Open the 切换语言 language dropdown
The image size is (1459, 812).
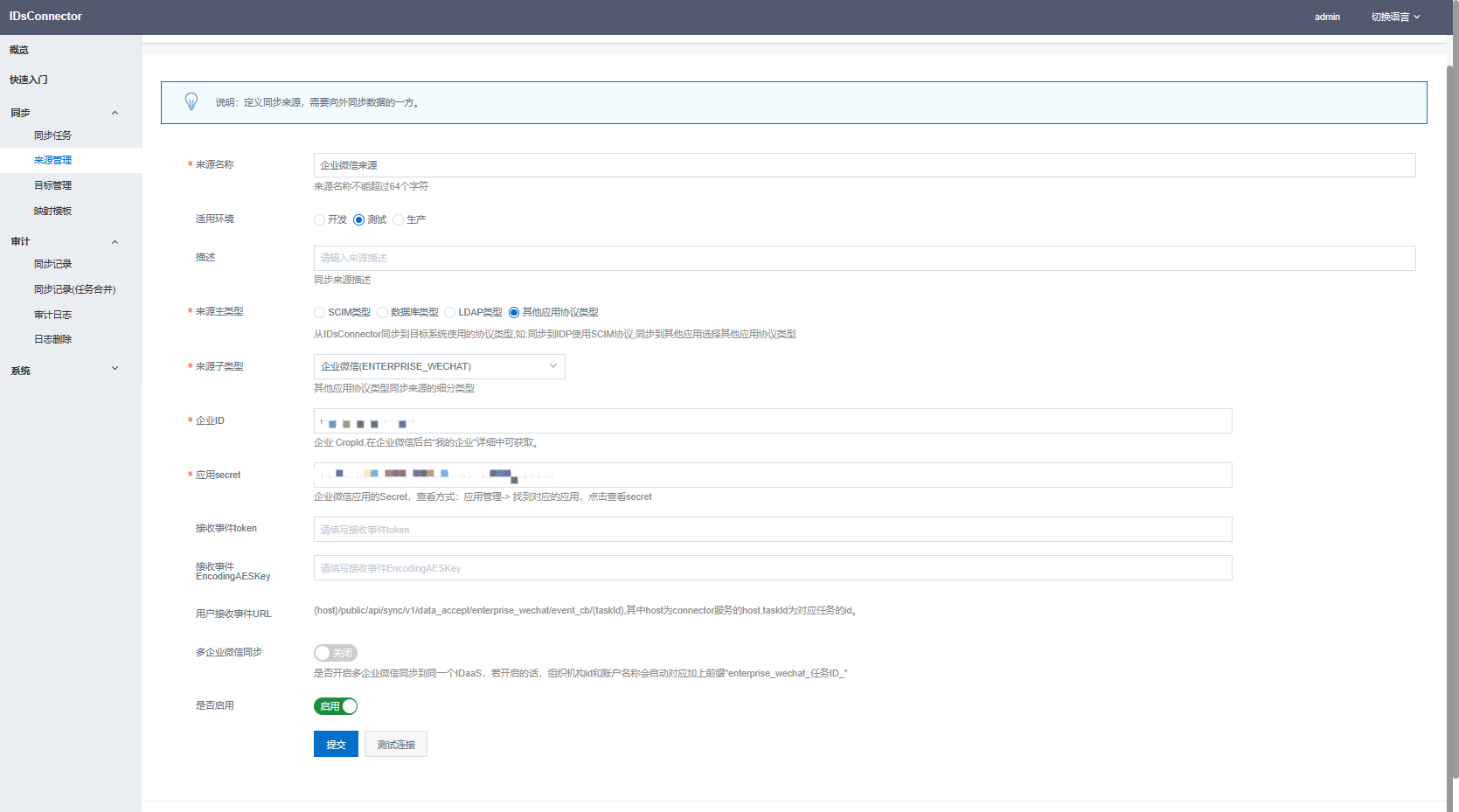[x=1395, y=17]
